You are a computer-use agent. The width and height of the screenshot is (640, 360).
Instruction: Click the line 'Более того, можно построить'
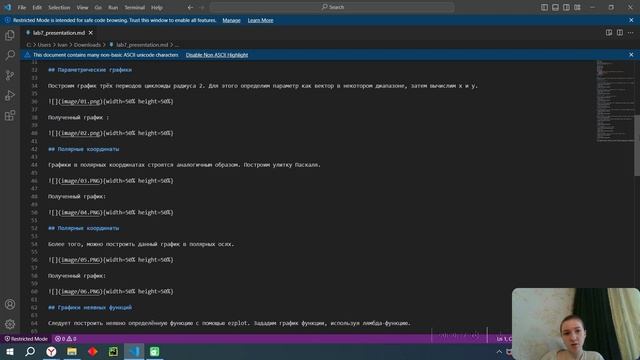pos(141,244)
